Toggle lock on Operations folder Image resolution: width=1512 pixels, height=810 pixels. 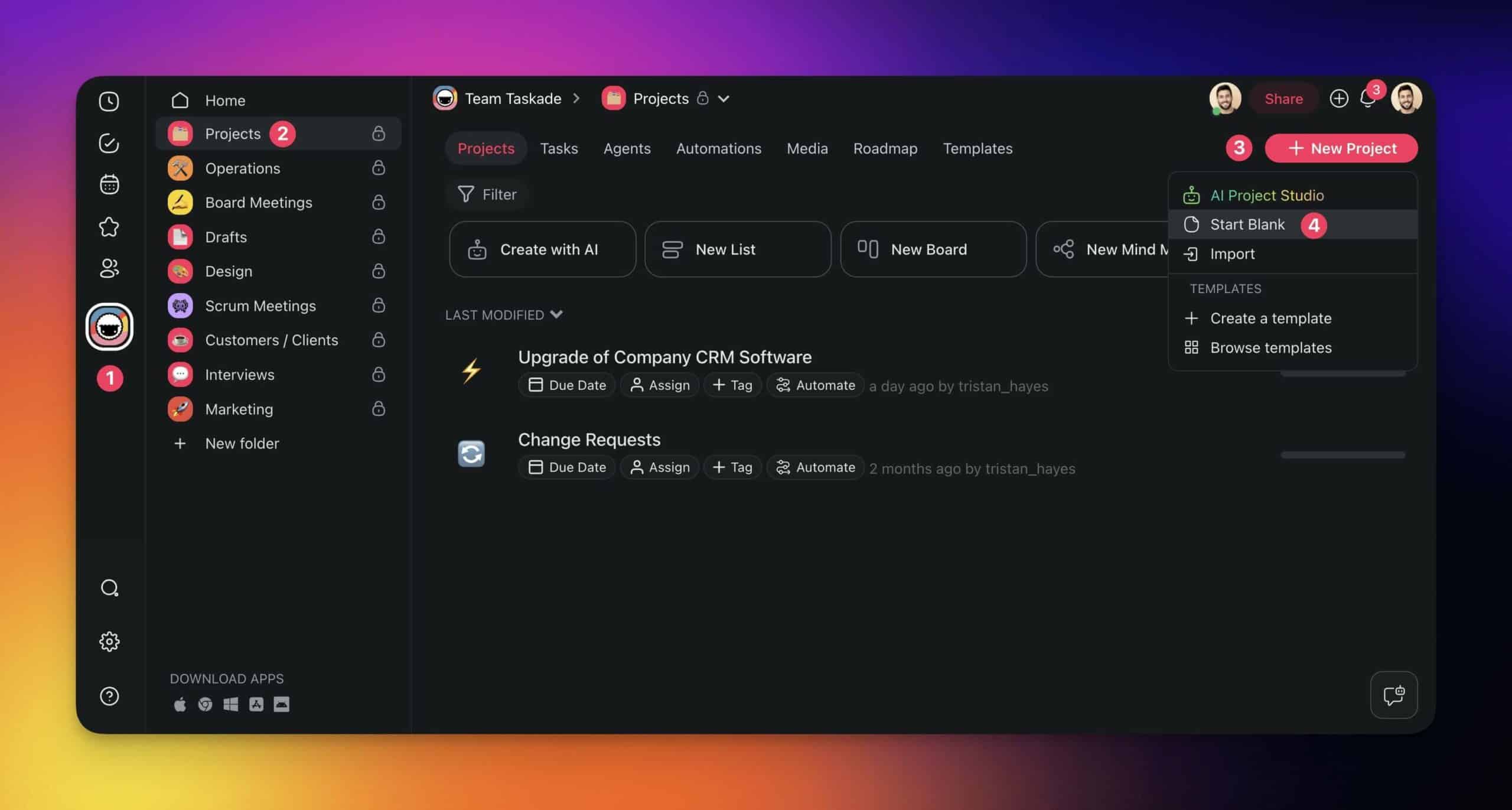379,168
